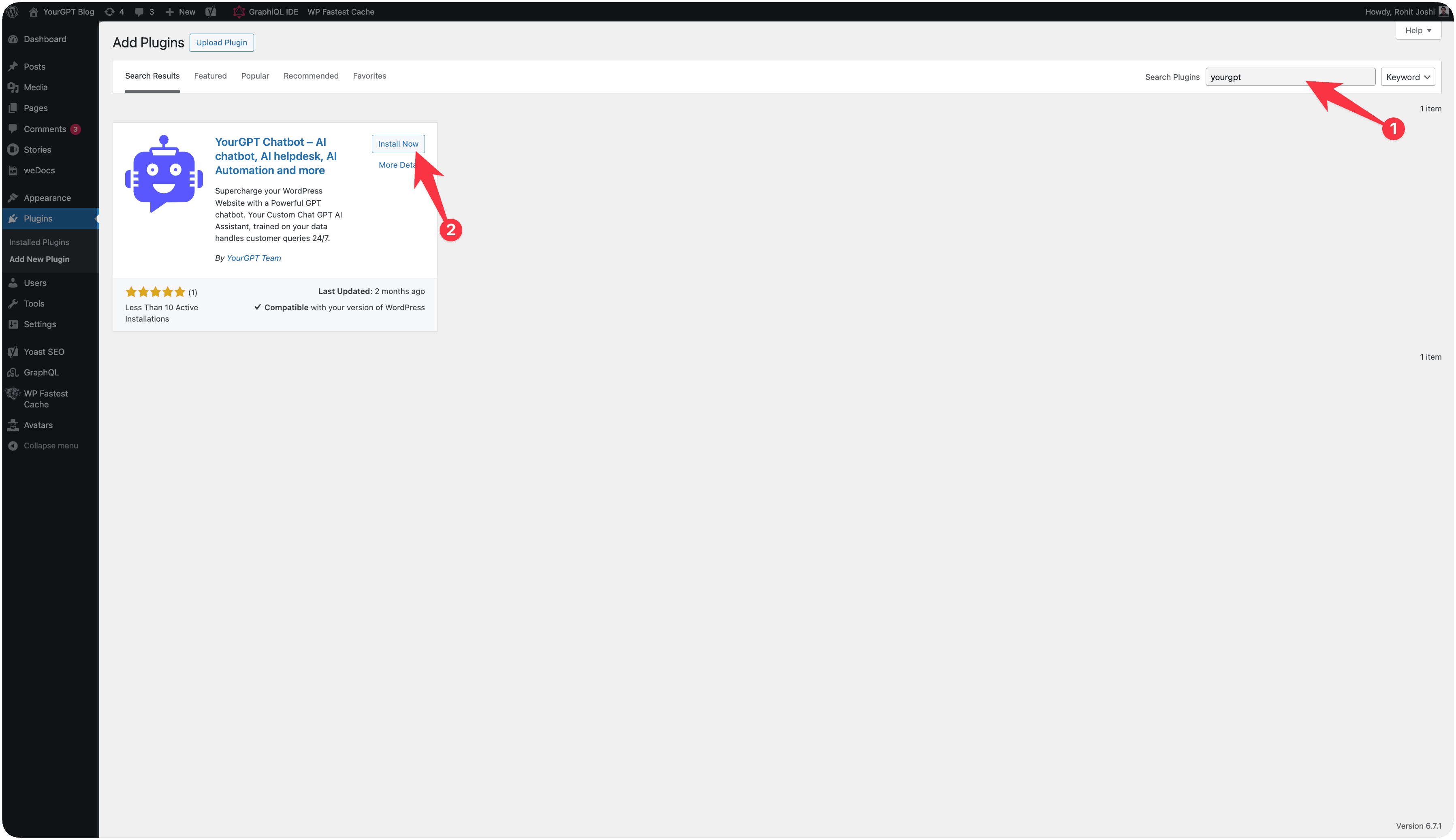Open the Recommended plugins tab

(310, 76)
